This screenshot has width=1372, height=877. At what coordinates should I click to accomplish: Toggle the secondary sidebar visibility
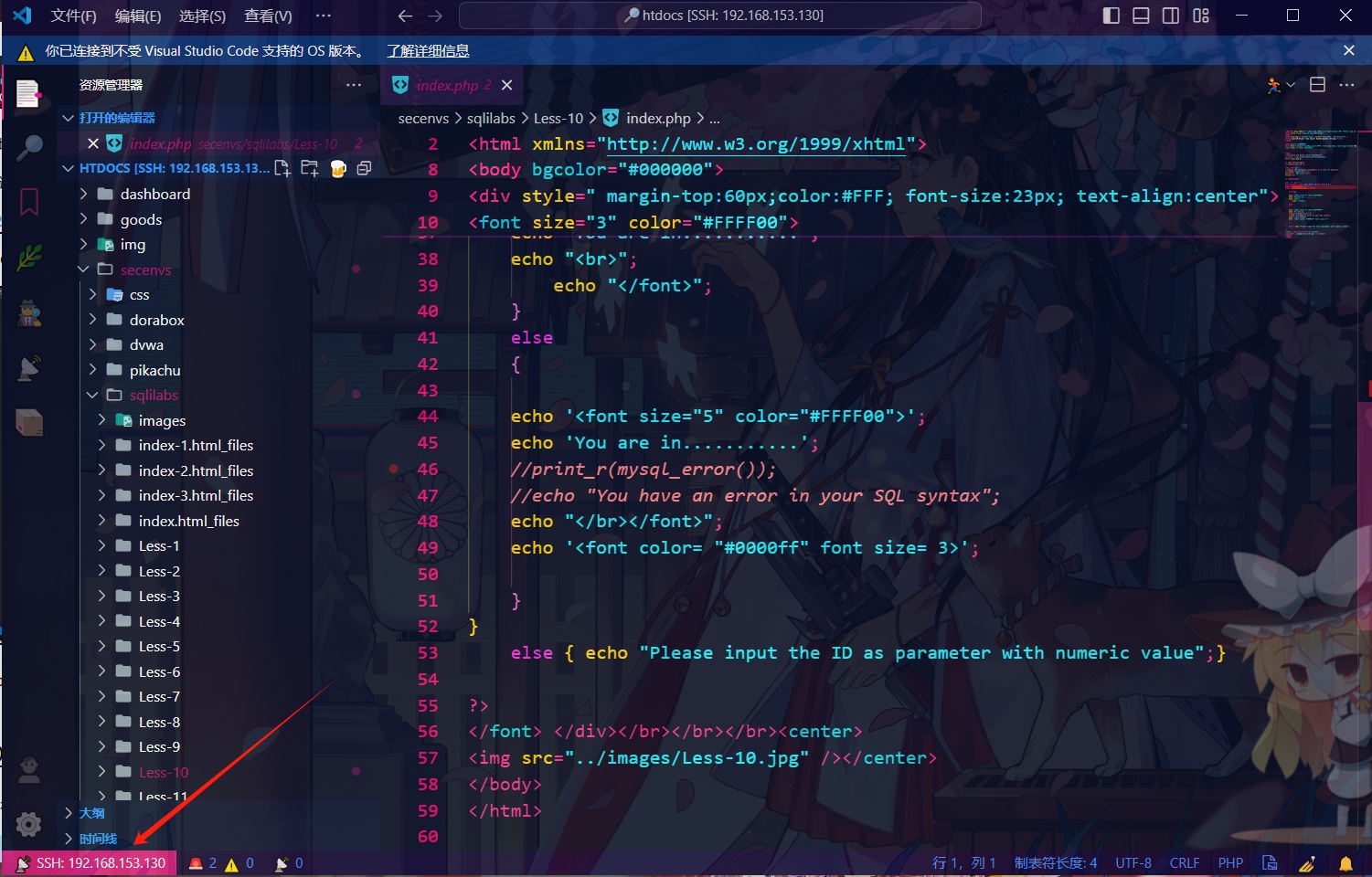point(1171,16)
